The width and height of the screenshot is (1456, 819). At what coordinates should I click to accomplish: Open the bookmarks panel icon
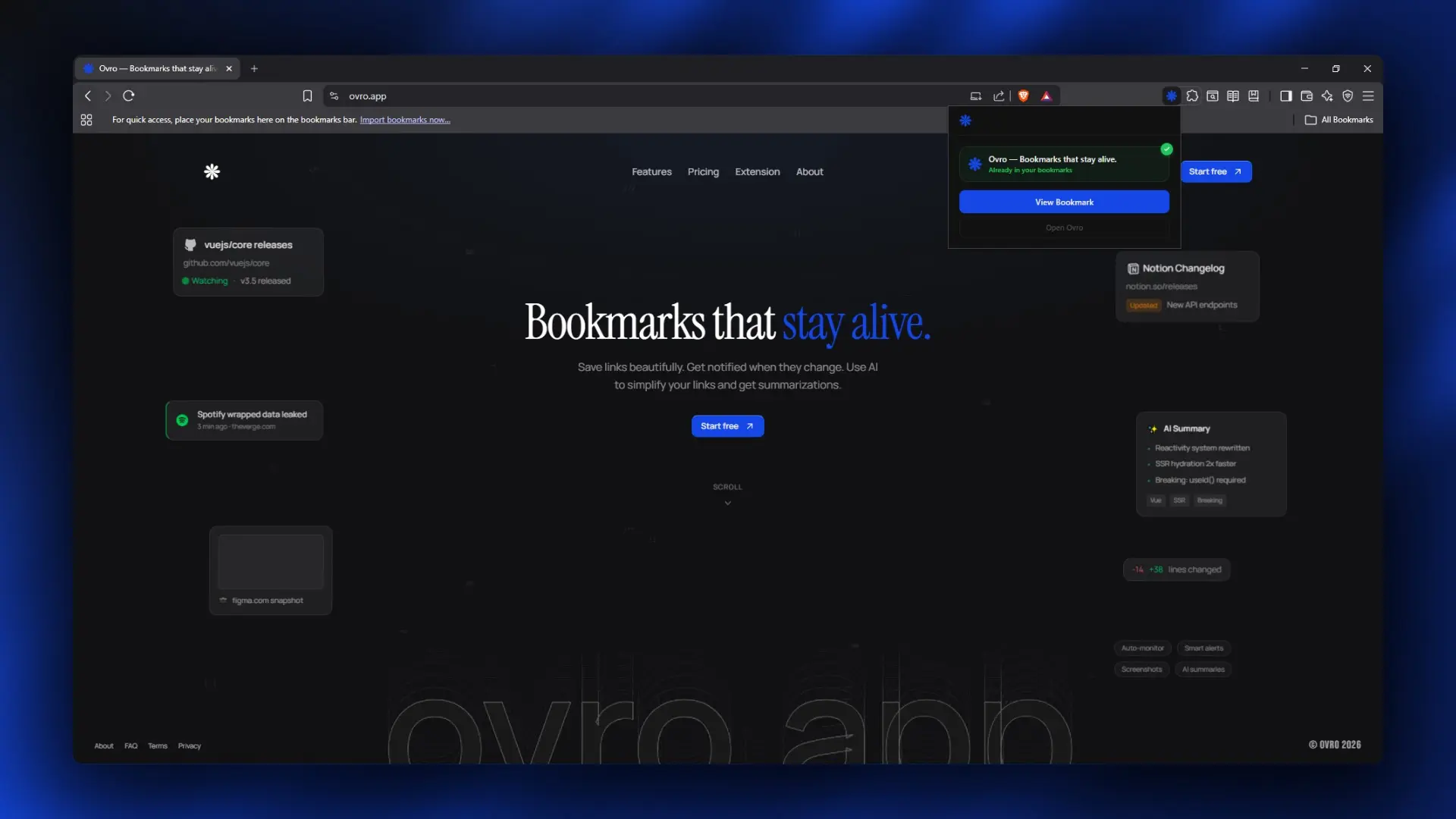1254,96
